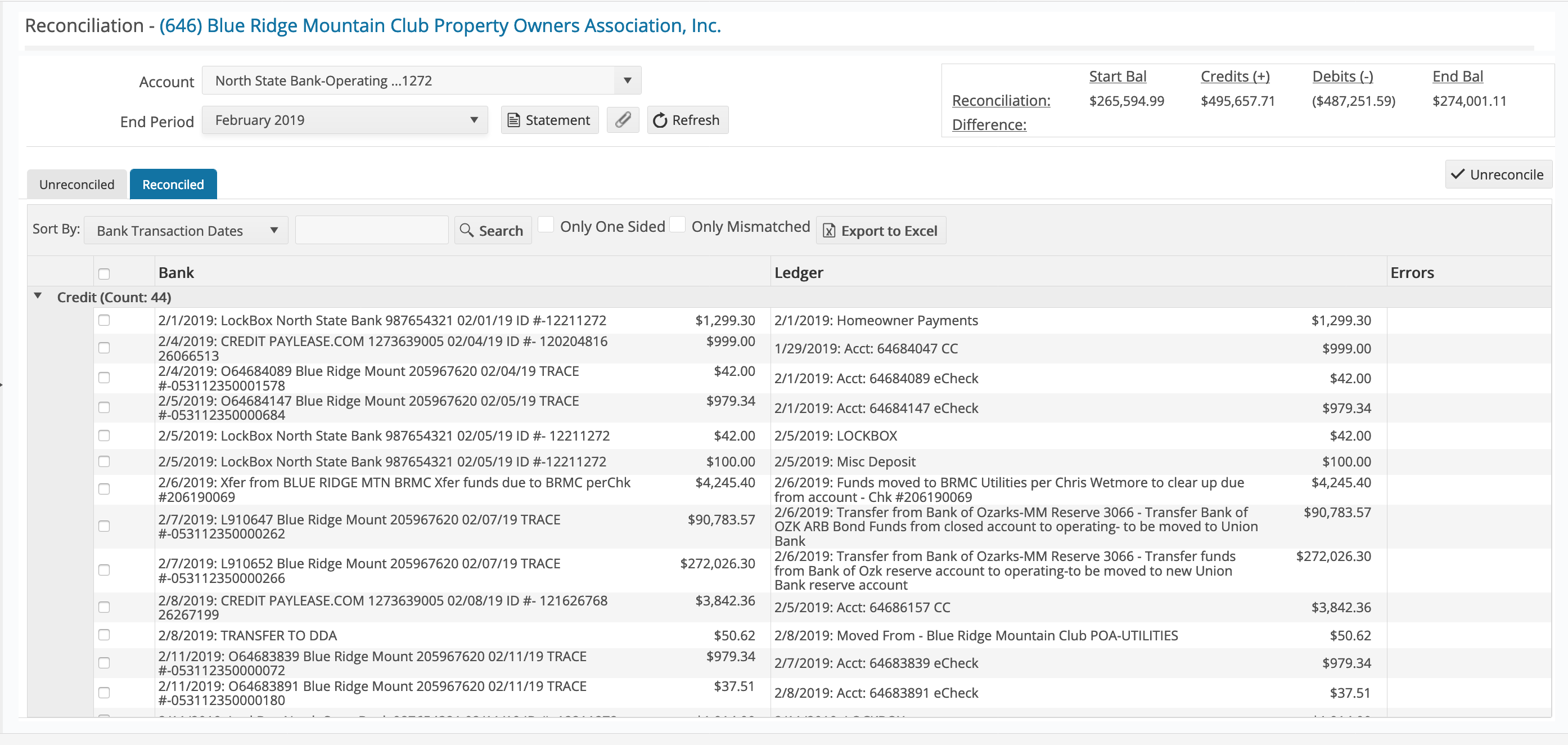Click the search input field
Image resolution: width=1568 pixels, height=745 pixels.
tap(371, 230)
